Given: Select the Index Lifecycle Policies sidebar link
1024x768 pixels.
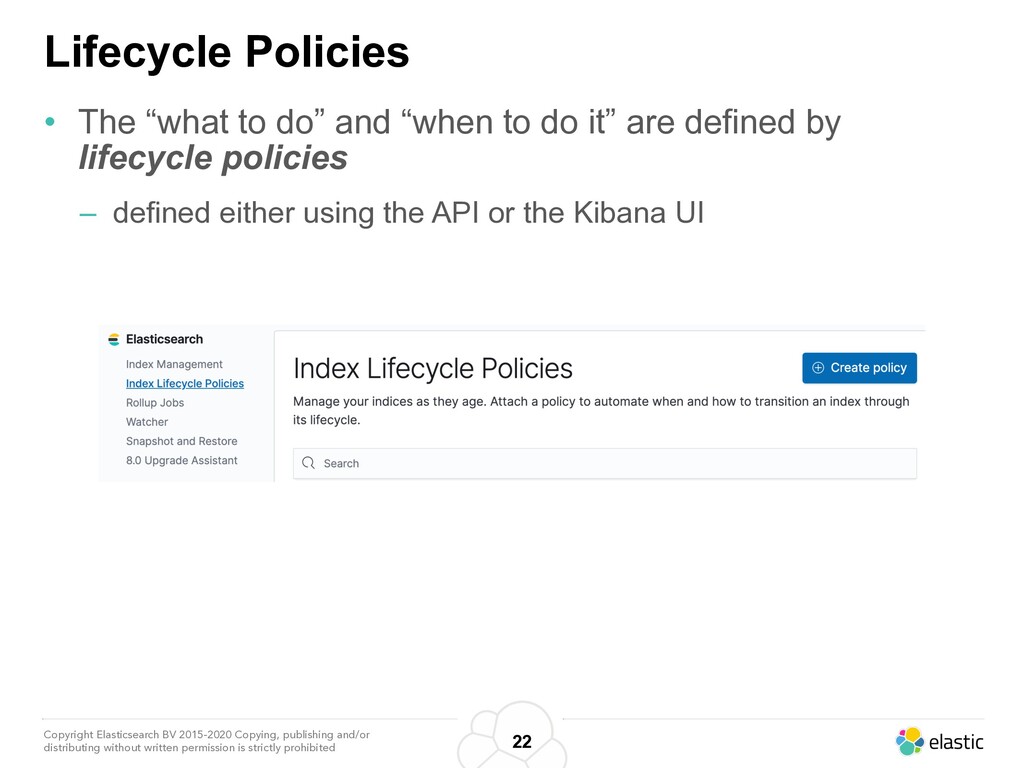Looking at the screenshot, I should pos(185,383).
